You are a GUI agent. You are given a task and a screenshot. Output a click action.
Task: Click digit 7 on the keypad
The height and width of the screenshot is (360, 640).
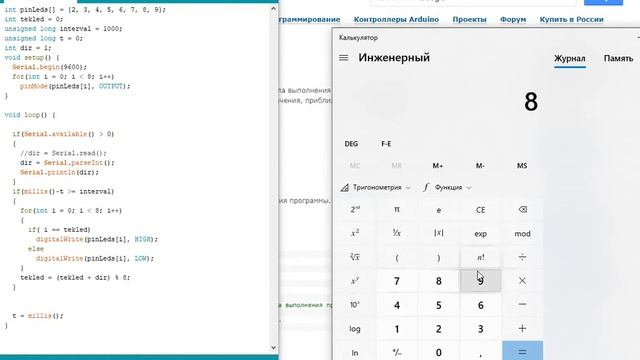(397, 281)
